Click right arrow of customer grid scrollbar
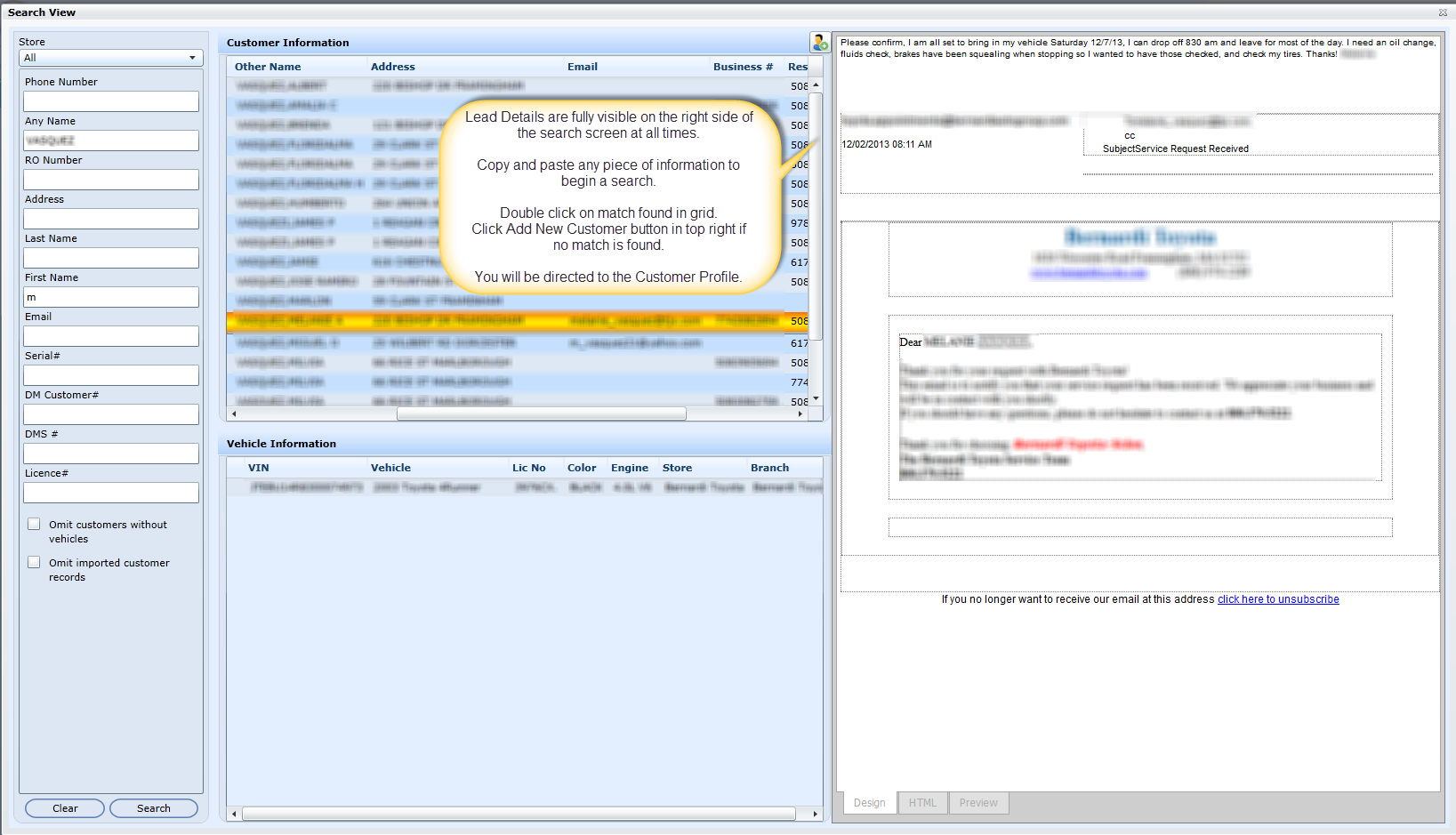Screen dimensions: 1456x835 (800, 414)
